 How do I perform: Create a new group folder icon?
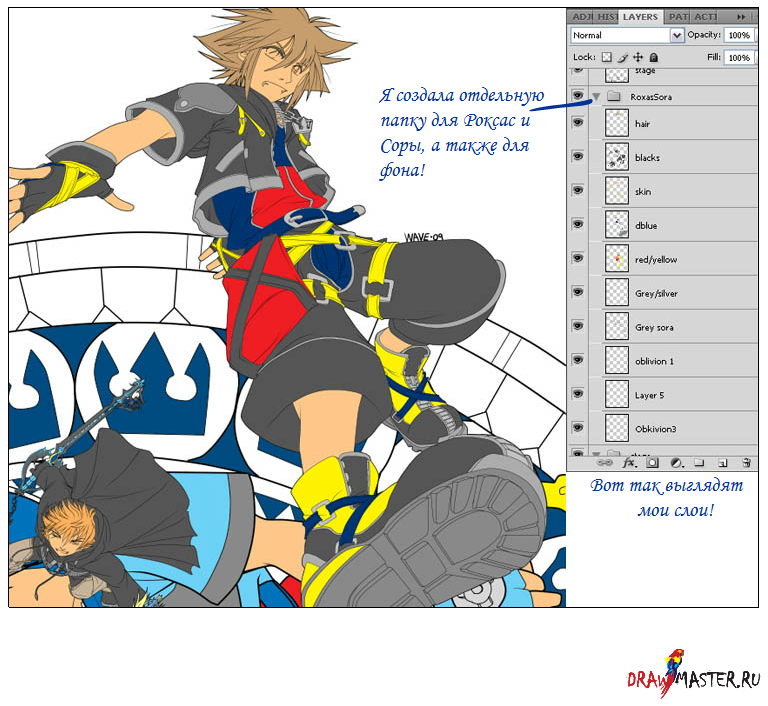tap(699, 463)
